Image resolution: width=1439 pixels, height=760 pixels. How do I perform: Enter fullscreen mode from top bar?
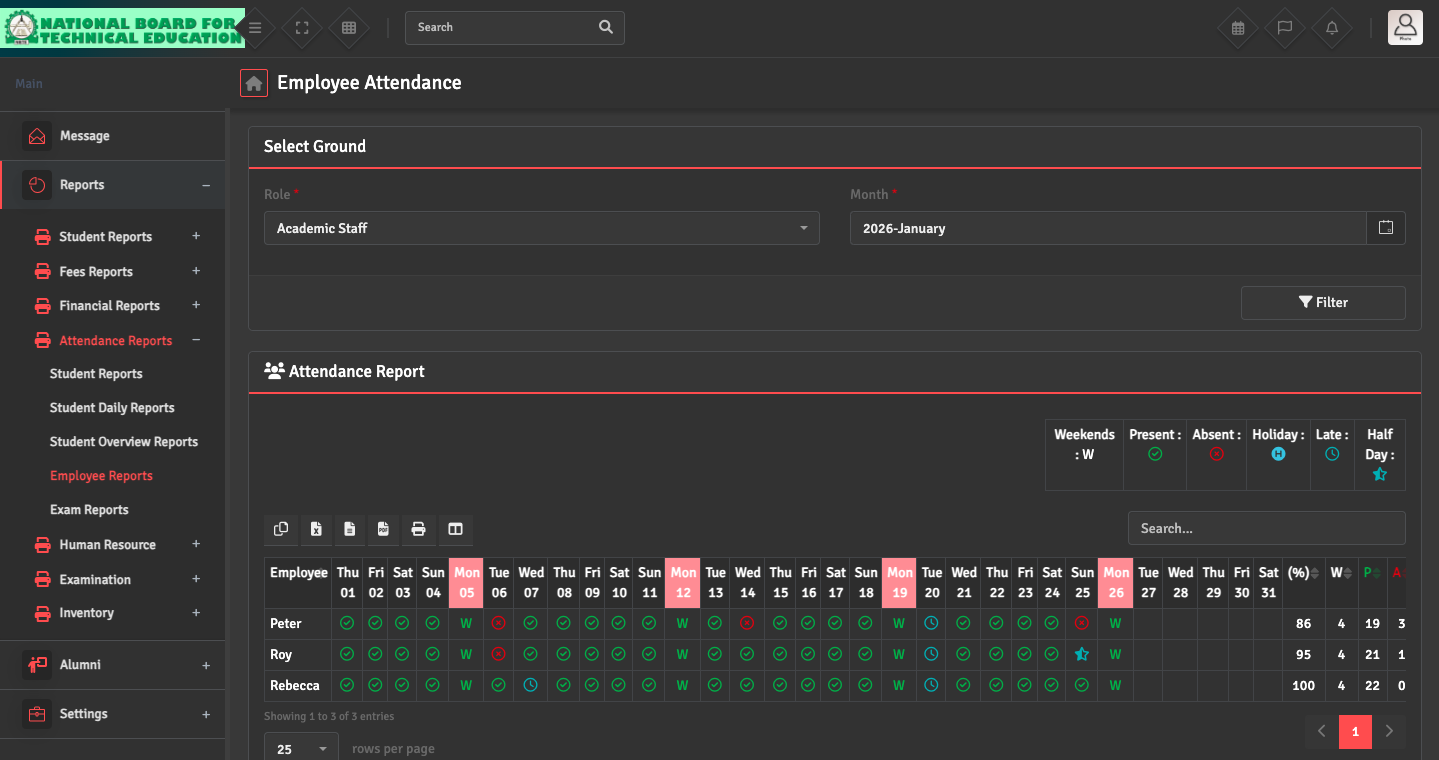(301, 28)
